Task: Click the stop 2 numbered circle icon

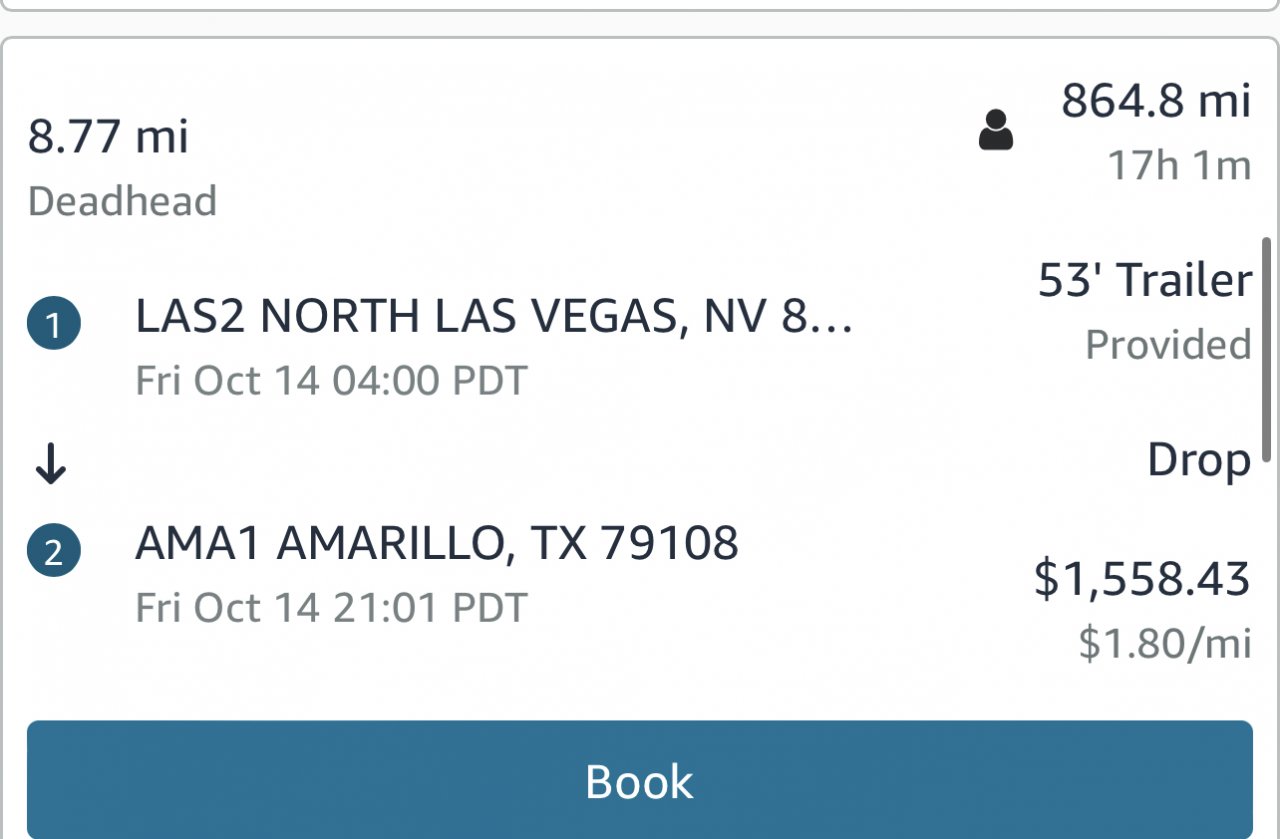Action: (x=53, y=553)
